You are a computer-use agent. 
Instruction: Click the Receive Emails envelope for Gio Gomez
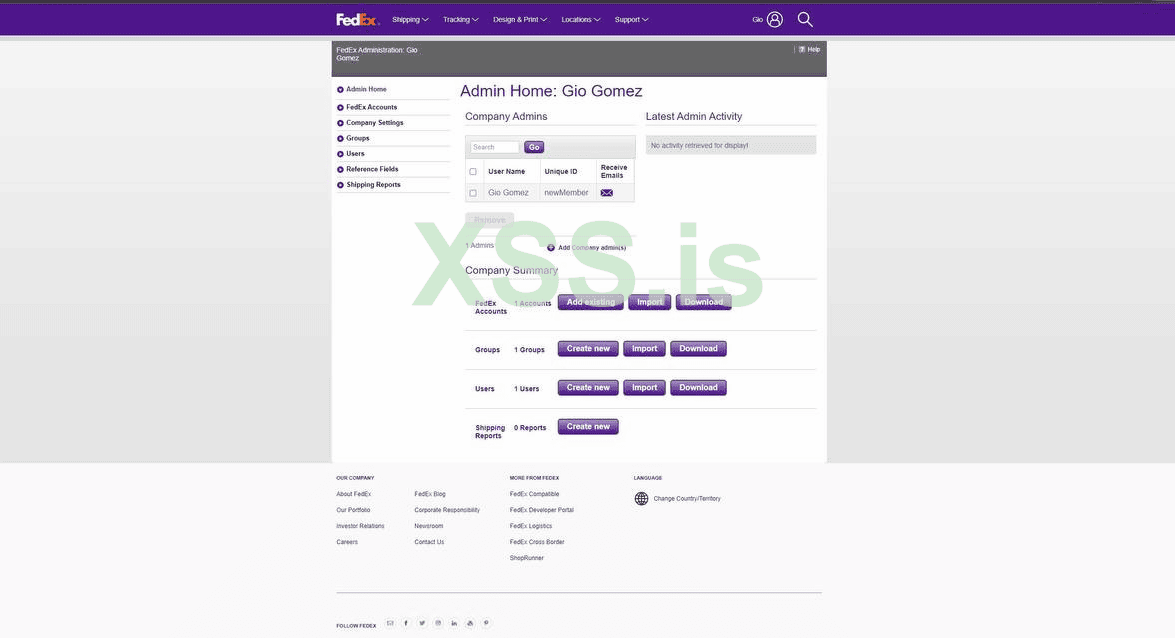(606, 193)
